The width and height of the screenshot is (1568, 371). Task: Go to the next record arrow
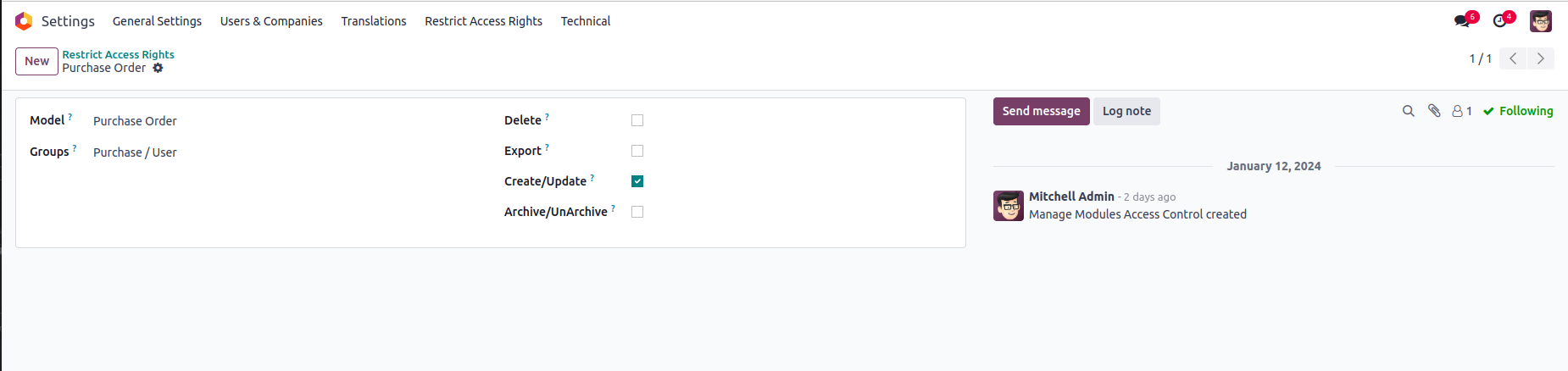coord(1541,58)
